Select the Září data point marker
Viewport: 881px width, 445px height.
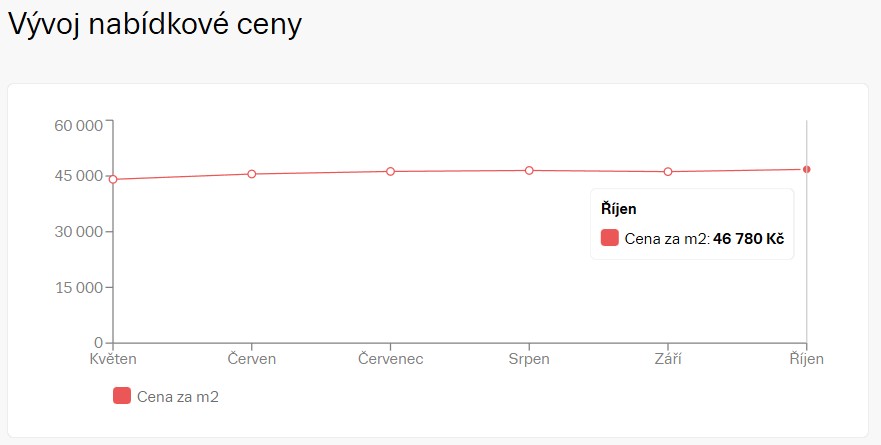coord(668,172)
